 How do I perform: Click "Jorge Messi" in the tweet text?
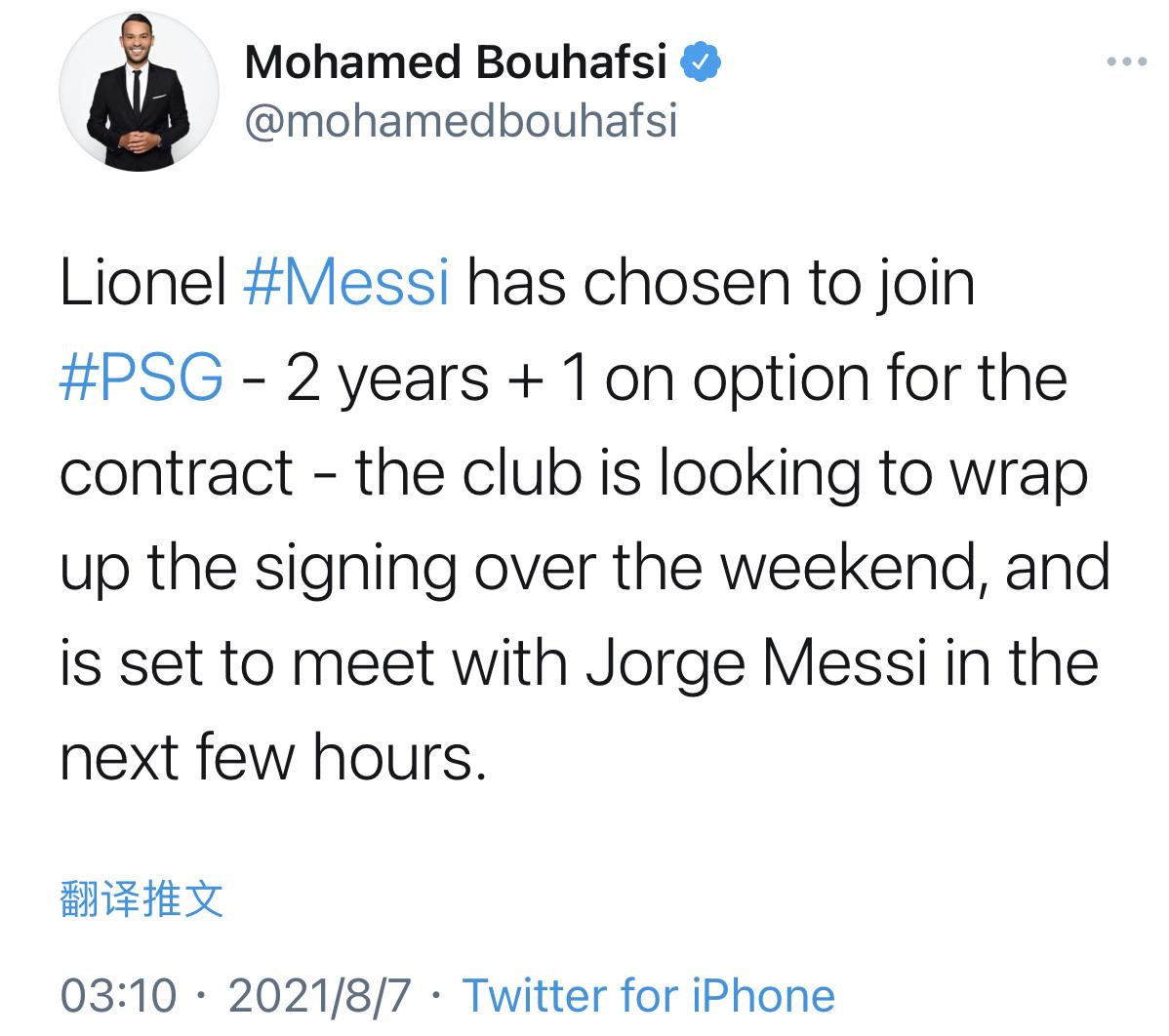(x=754, y=663)
